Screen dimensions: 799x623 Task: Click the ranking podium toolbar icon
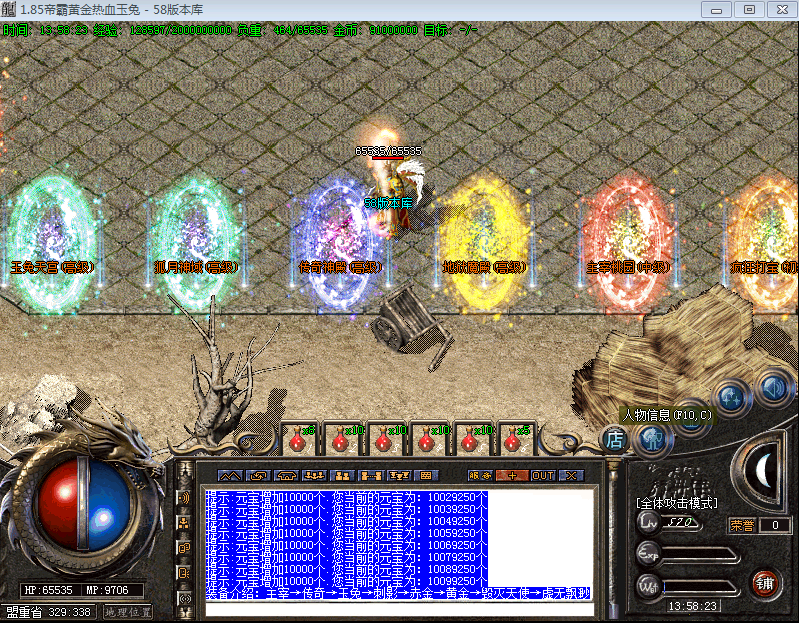pyautogui.click(x=398, y=476)
